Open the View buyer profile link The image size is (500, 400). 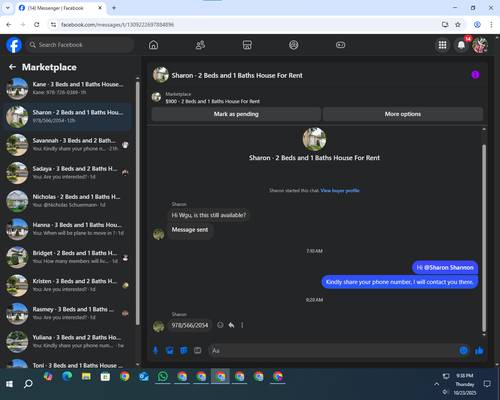pyautogui.click(x=340, y=191)
